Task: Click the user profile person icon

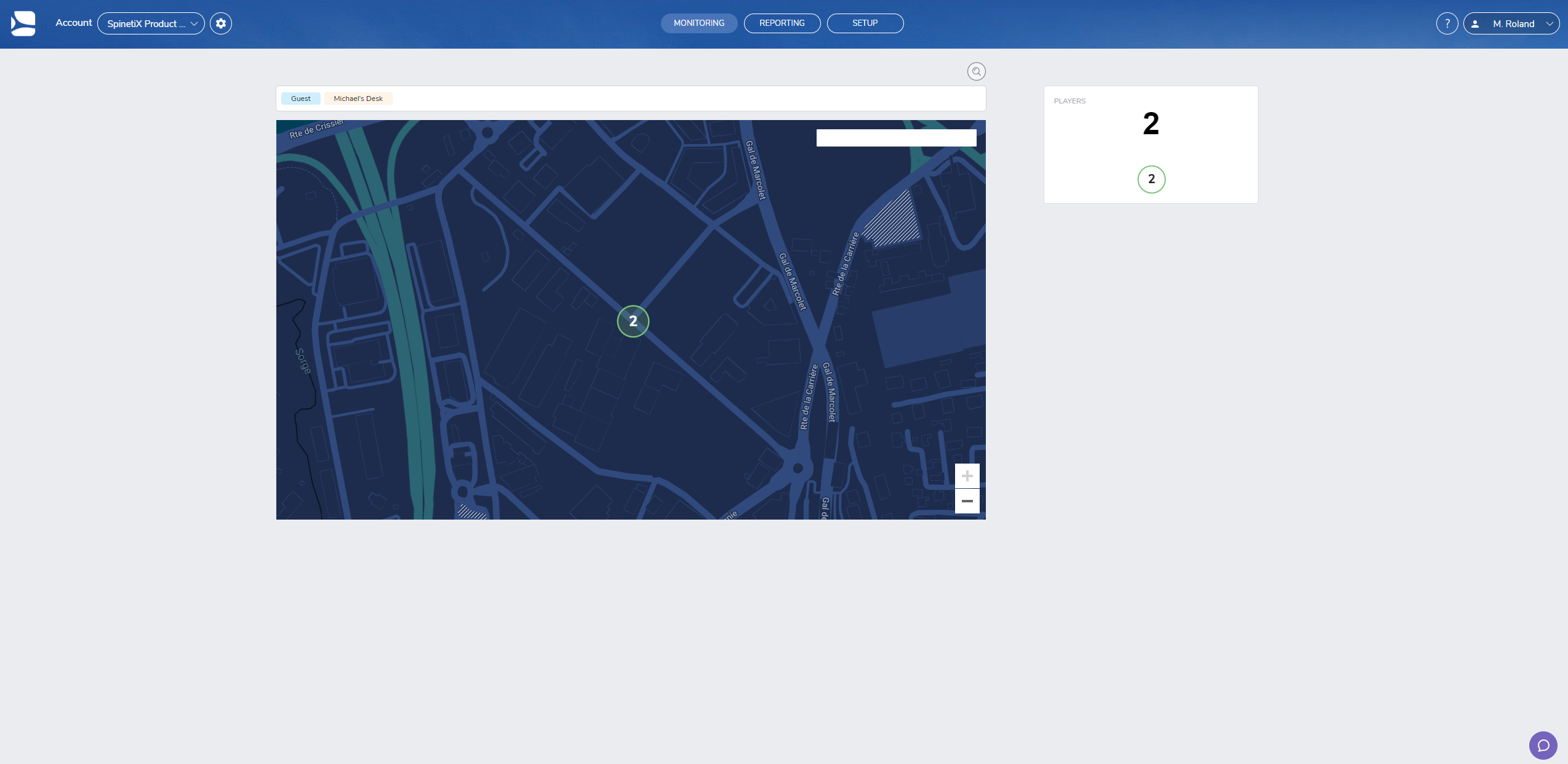Action: [1475, 24]
